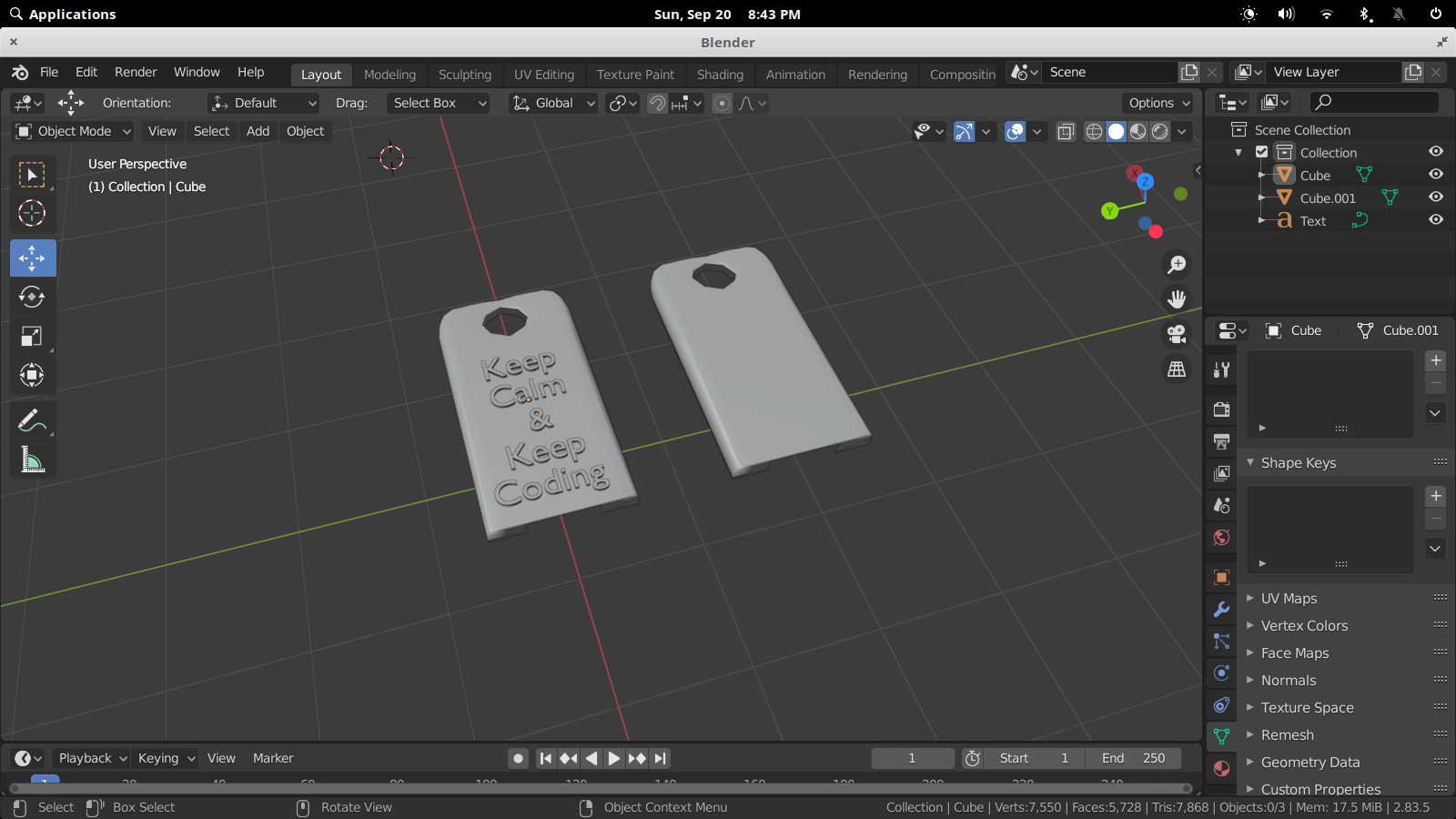1456x819 pixels.
Task: Jump to the timeline end frame
Action: (661, 758)
